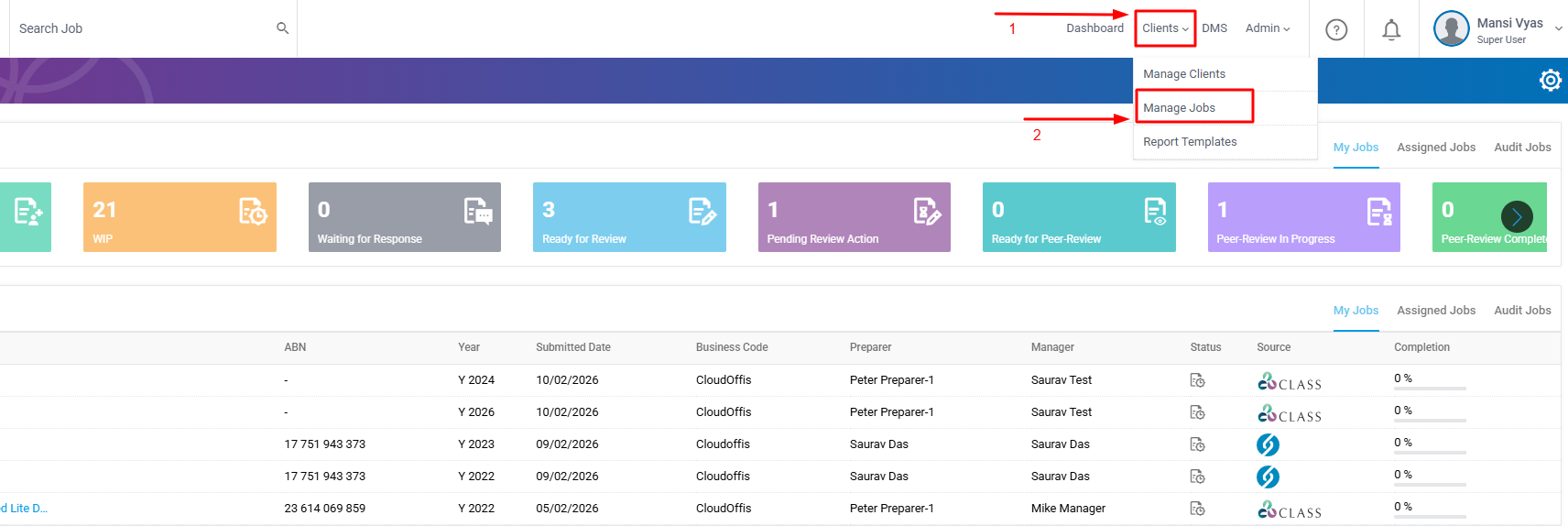This screenshot has height=526, width=1568.
Task: Expand the Clients dropdown menu
Action: pyautogui.click(x=1165, y=28)
